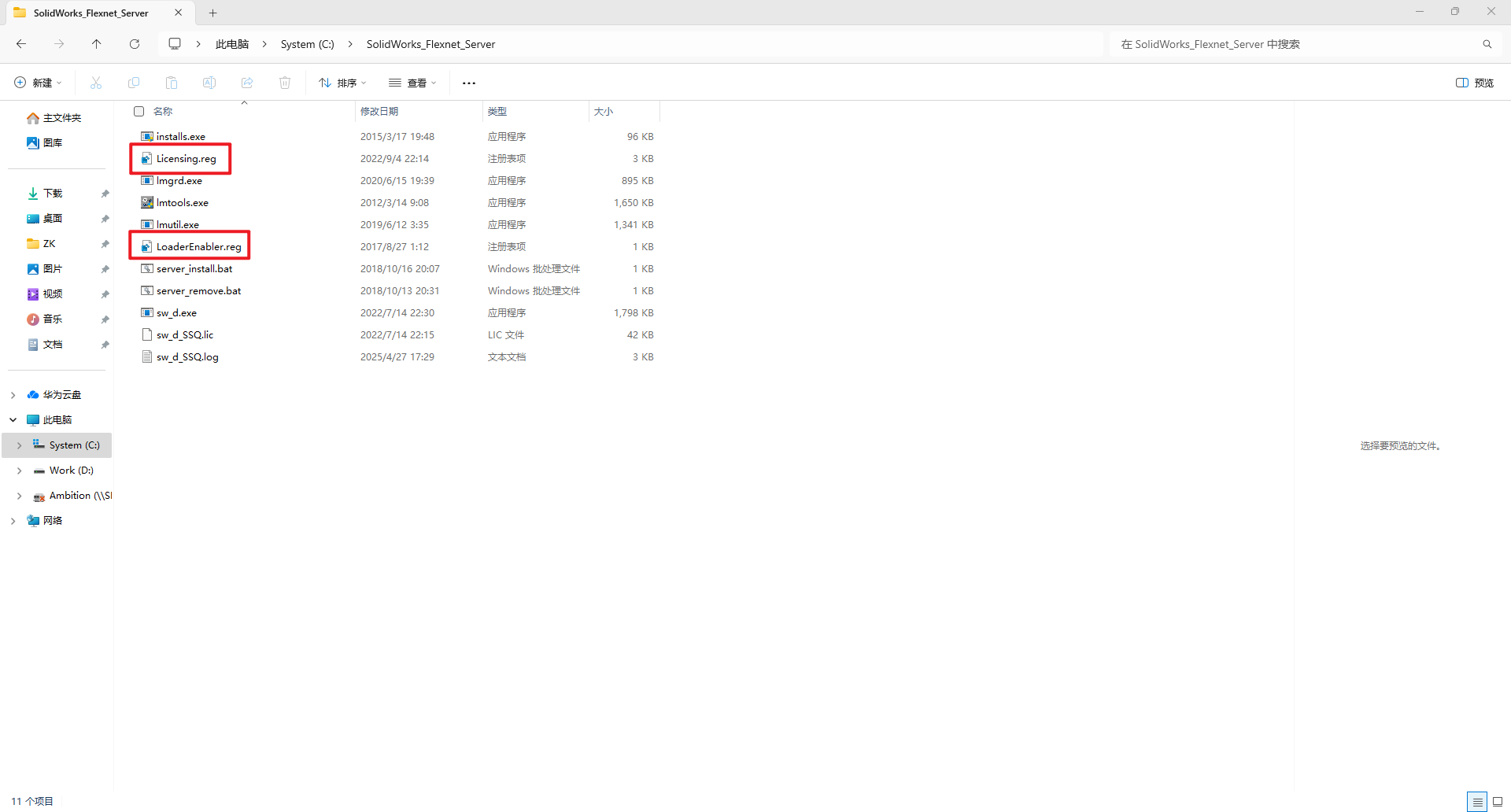The width and height of the screenshot is (1511, 812).
Task: Select sw_d_SSQ.log file
Action: pos(187,357)
